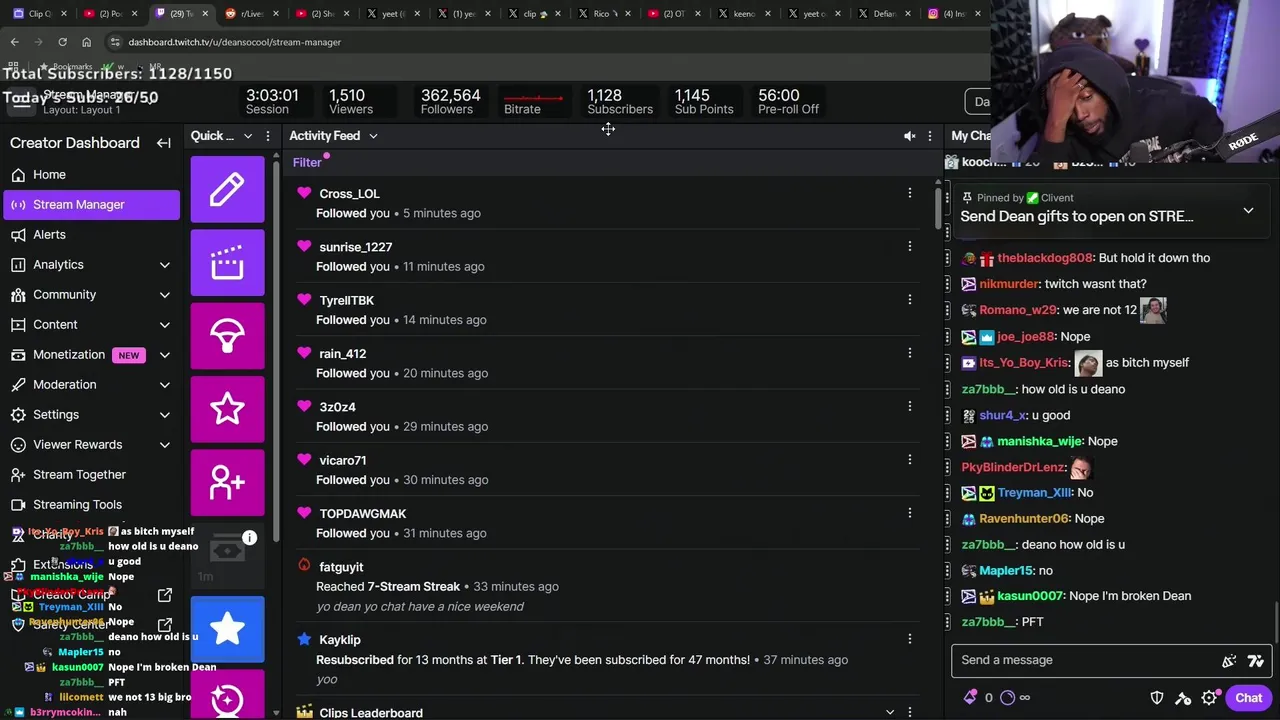This screenshot has width=1280, height=720.
Task: Expand the Content sidebar section
Action: 165,325
